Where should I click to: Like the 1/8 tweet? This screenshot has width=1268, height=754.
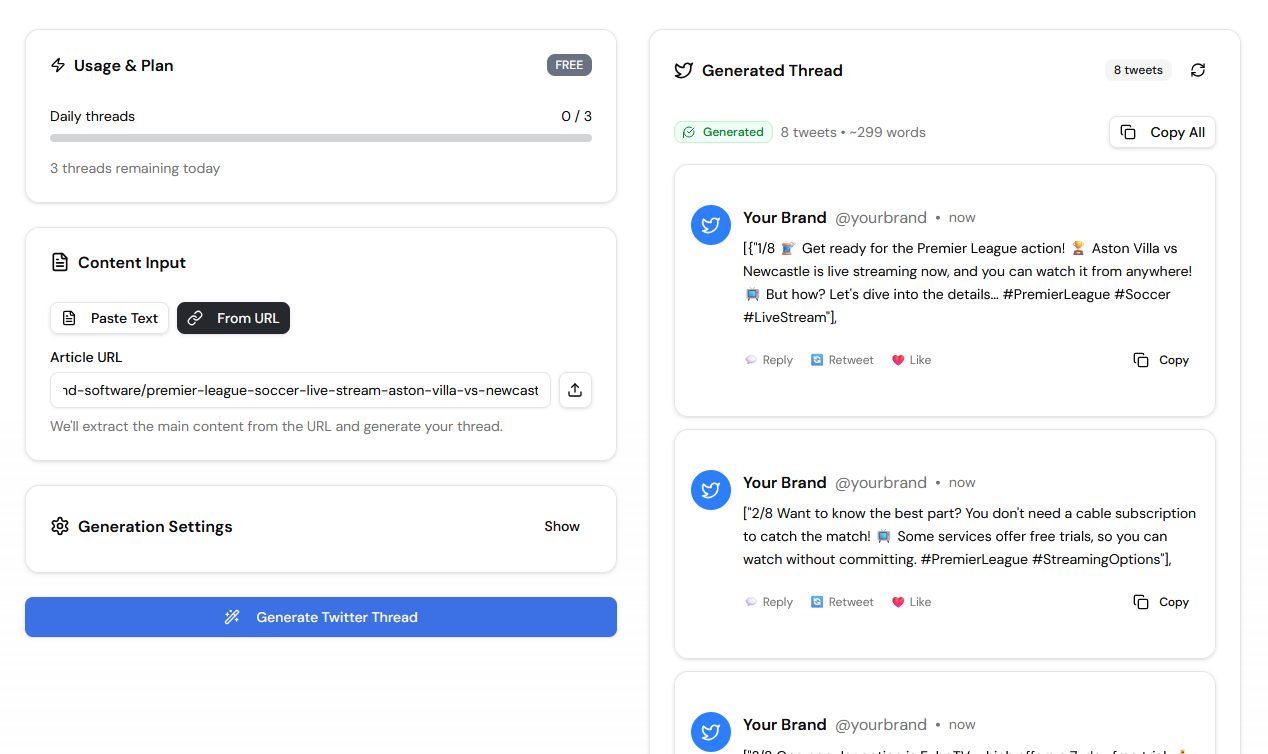(911, 360)
